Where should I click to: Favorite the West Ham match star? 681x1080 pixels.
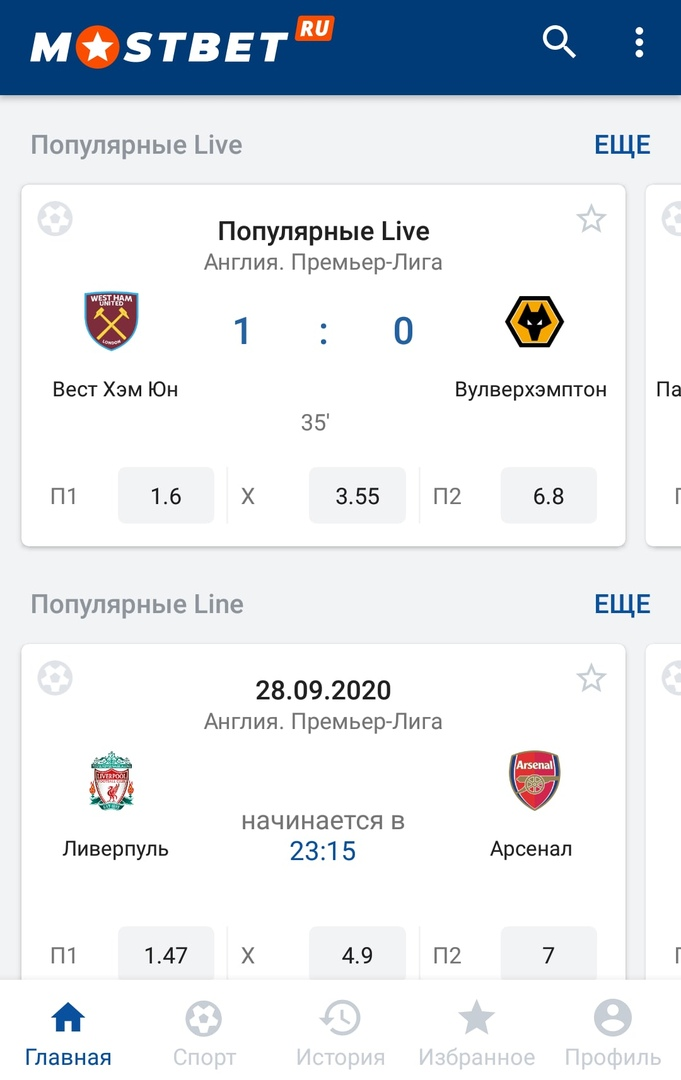point(591,219)
